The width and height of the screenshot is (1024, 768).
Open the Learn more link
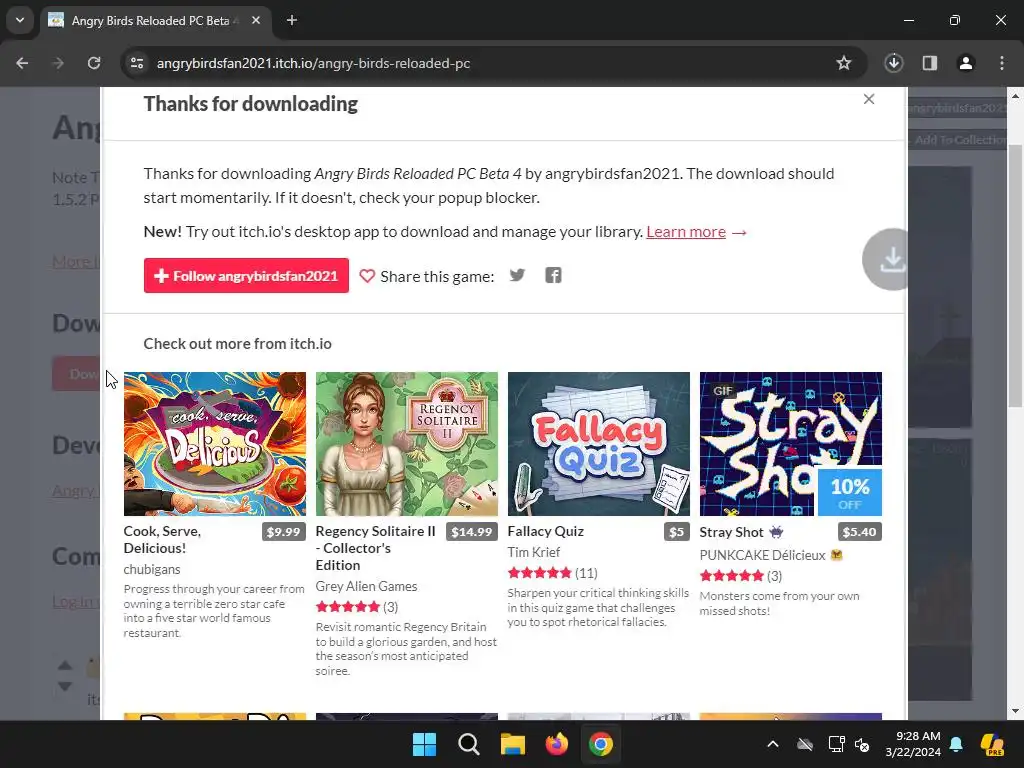point(686,232)
